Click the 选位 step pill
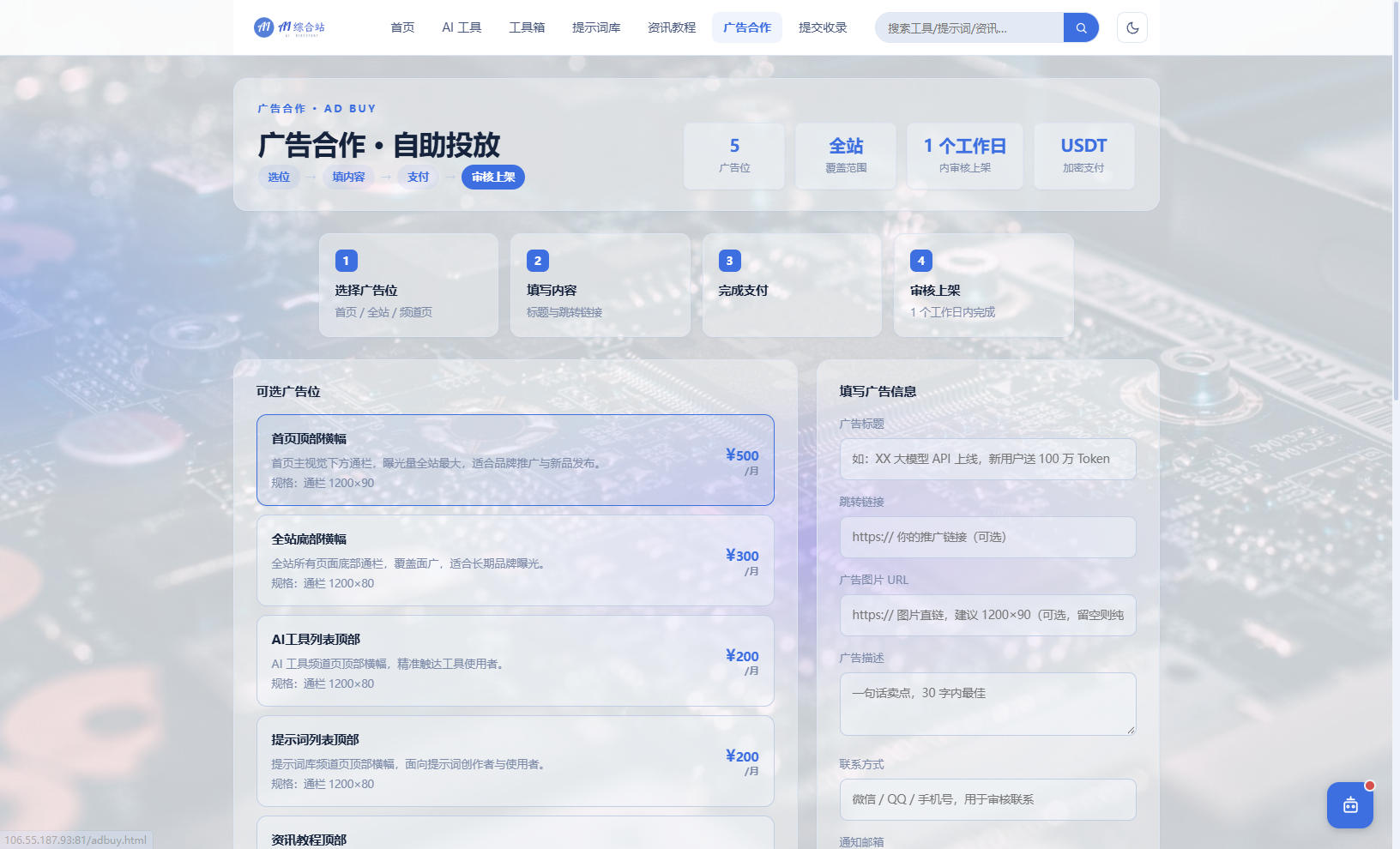 279,177
